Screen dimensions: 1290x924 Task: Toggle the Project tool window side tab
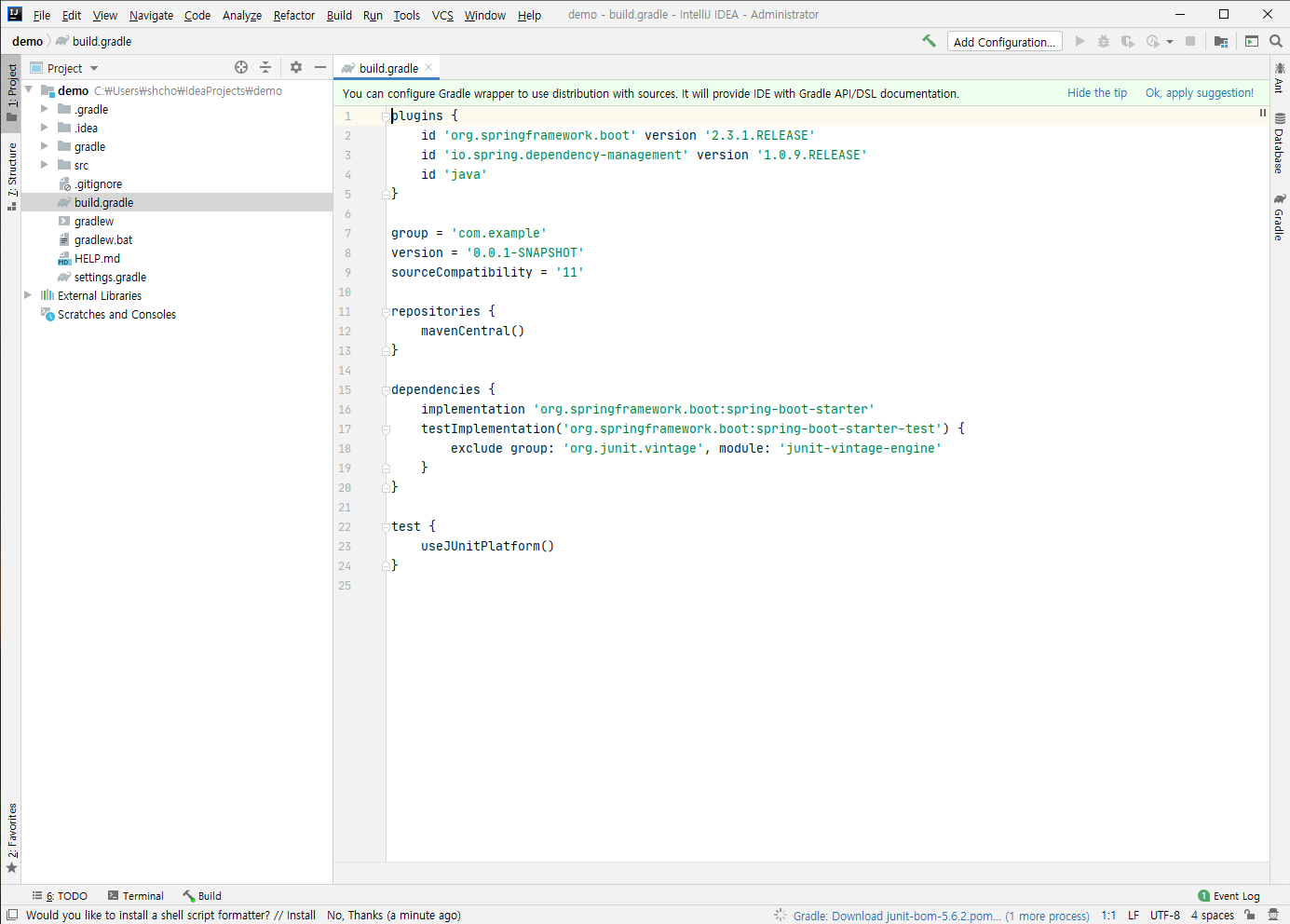click(11, 92)
